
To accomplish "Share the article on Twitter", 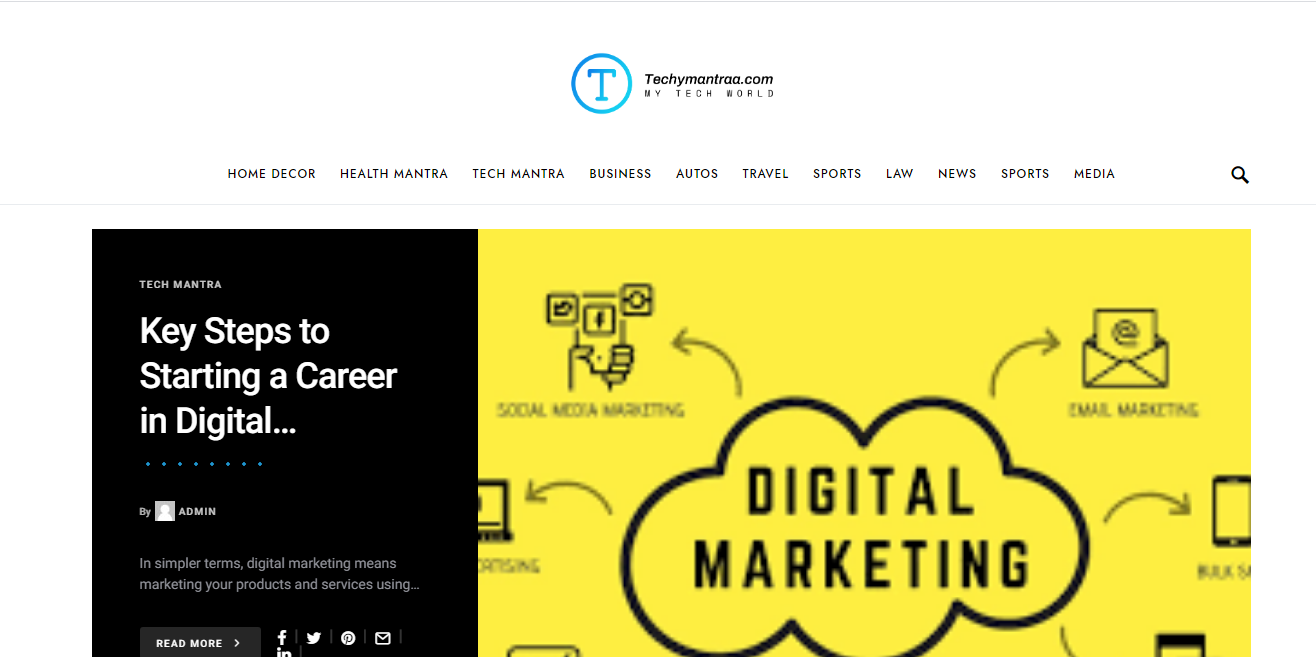I will 314,638.
